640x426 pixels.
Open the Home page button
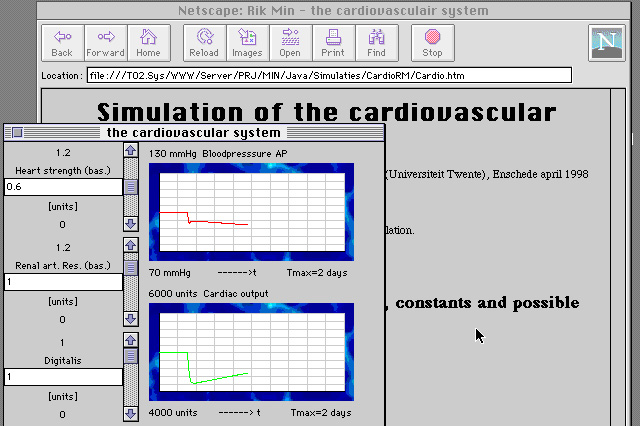pos(149,43)
